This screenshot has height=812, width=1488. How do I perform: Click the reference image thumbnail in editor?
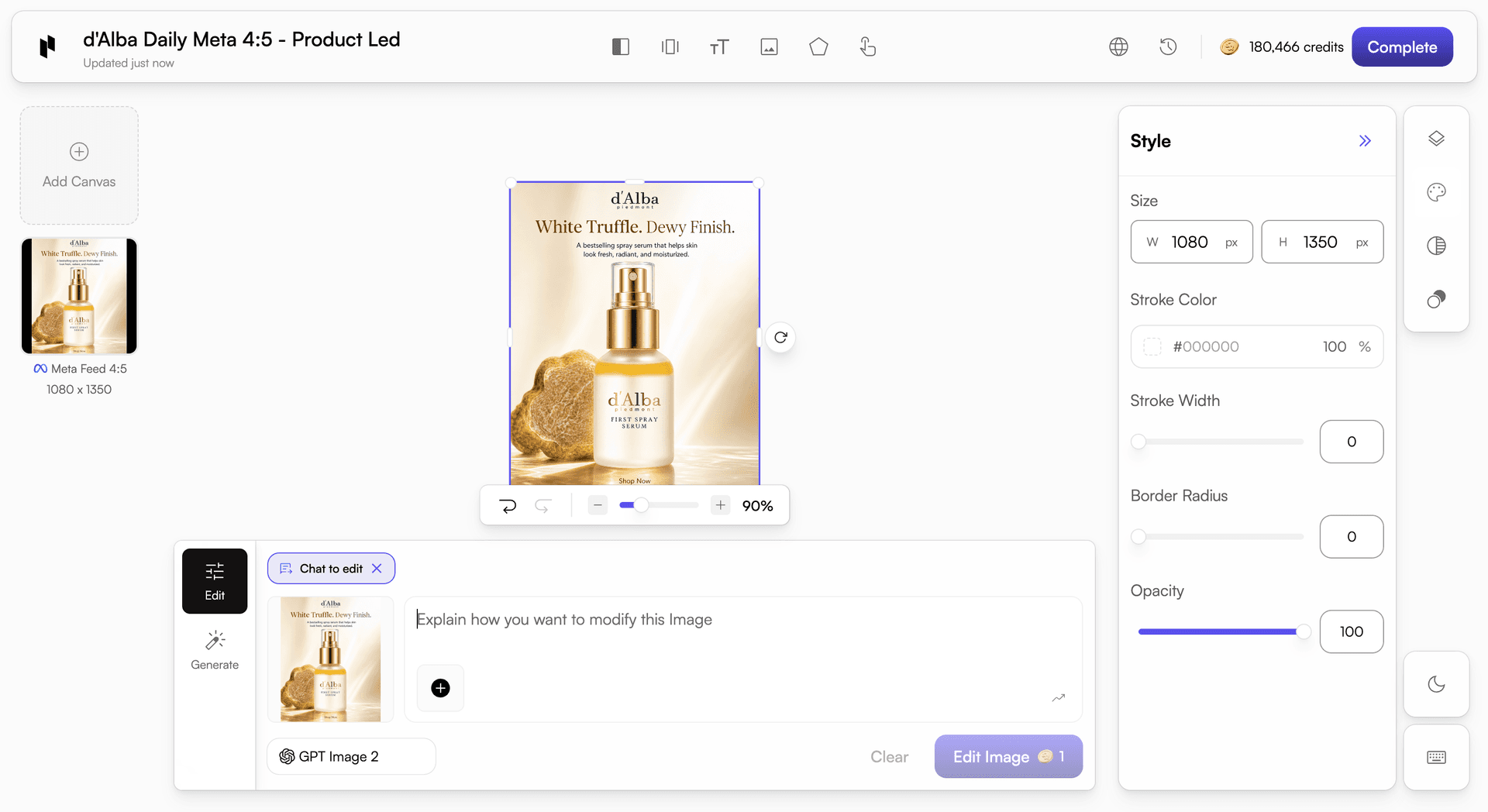(331, 659)
